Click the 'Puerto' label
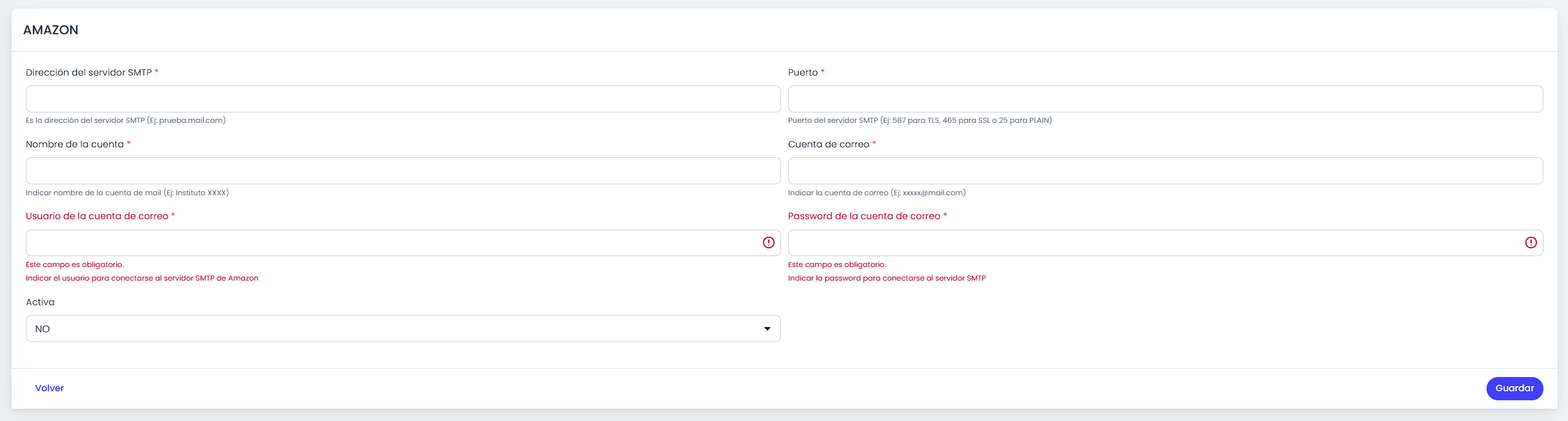 coord(802,72)
